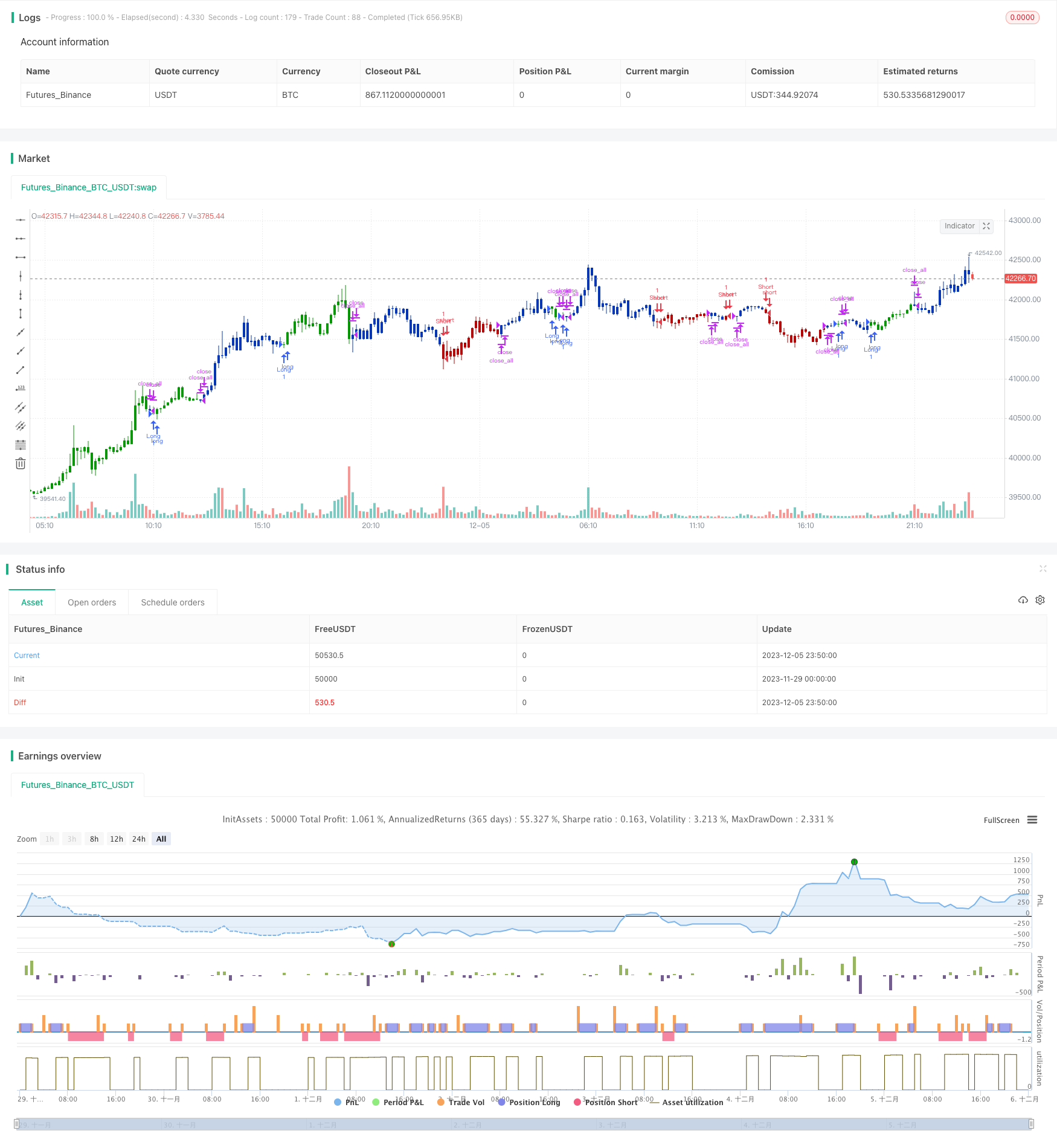Grab the left handle of the range navigator
1057x1148 pixels.
pos(17,1124)
